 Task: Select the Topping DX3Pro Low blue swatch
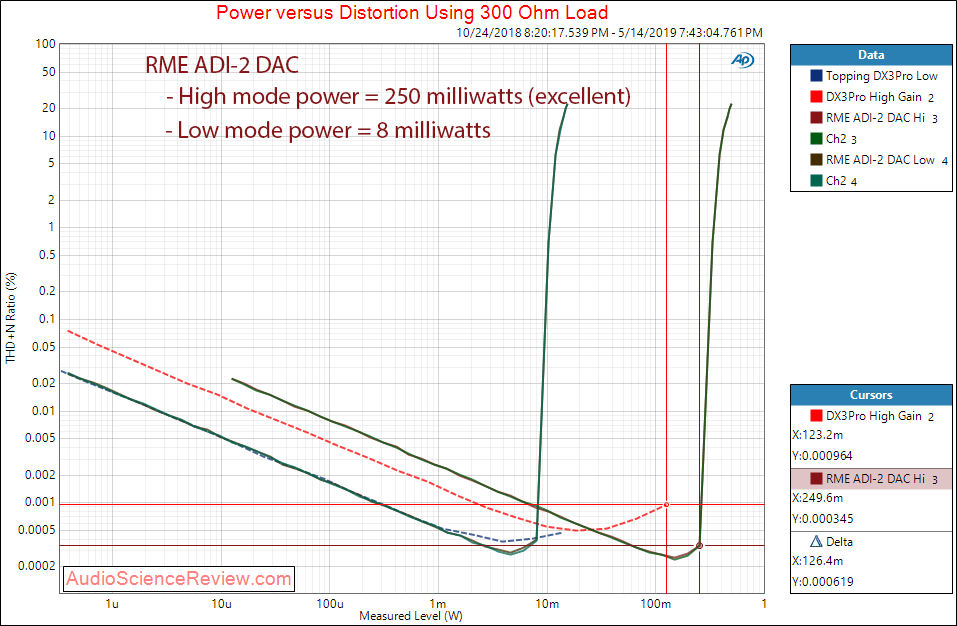[816, 76]
